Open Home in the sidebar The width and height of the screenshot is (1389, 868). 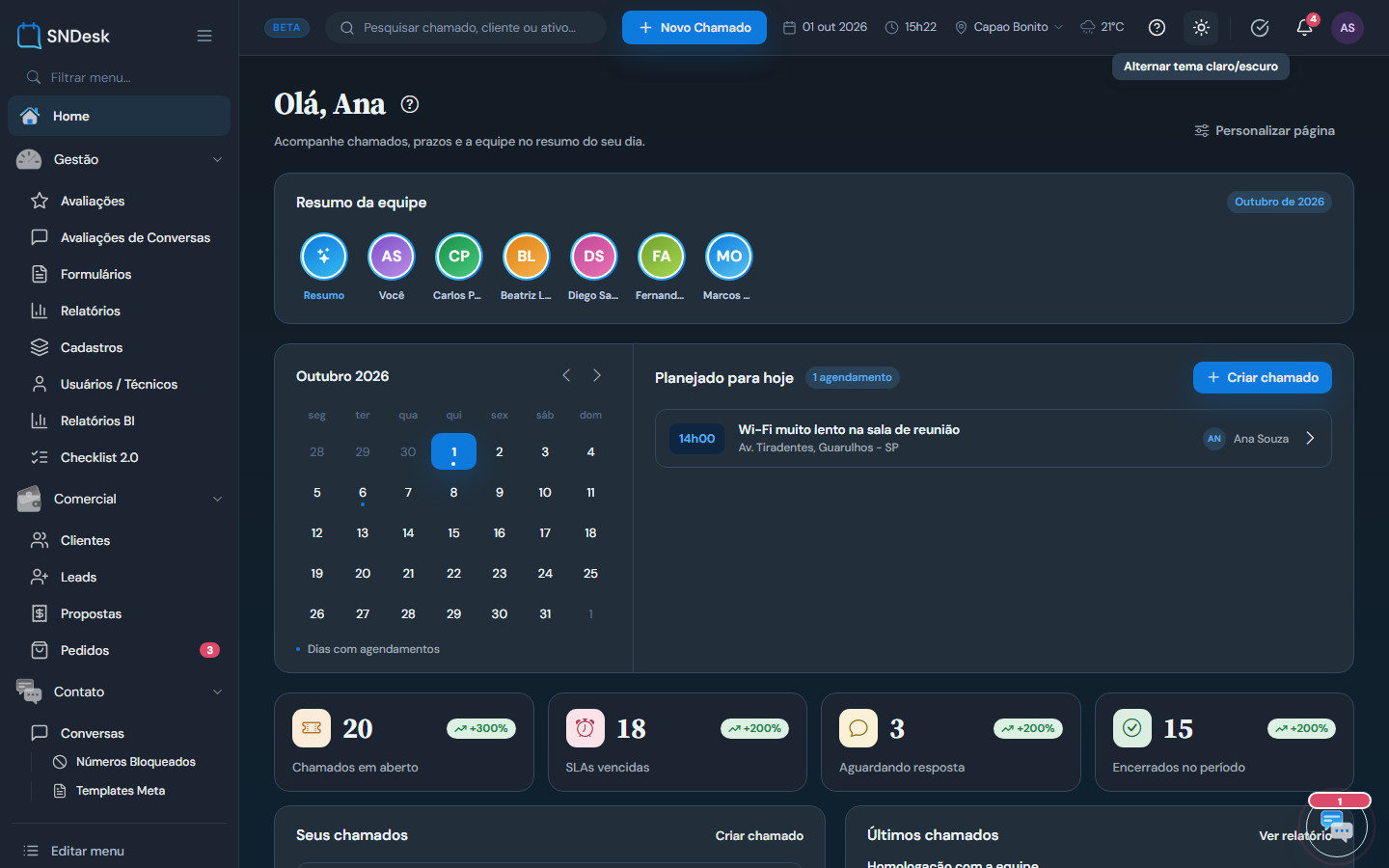pos(119,116)
